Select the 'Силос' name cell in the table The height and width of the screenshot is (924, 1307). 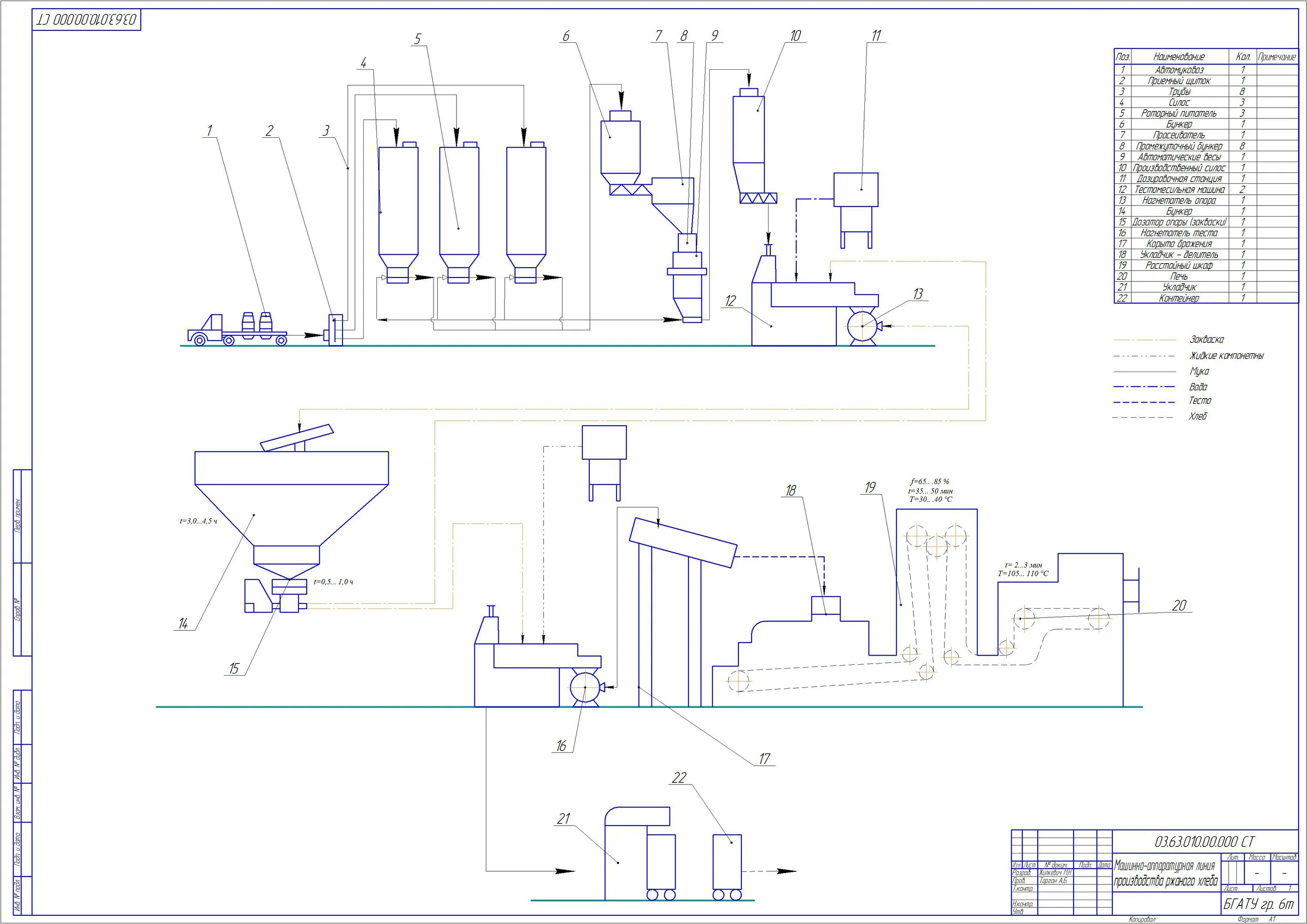(1179, 102)
